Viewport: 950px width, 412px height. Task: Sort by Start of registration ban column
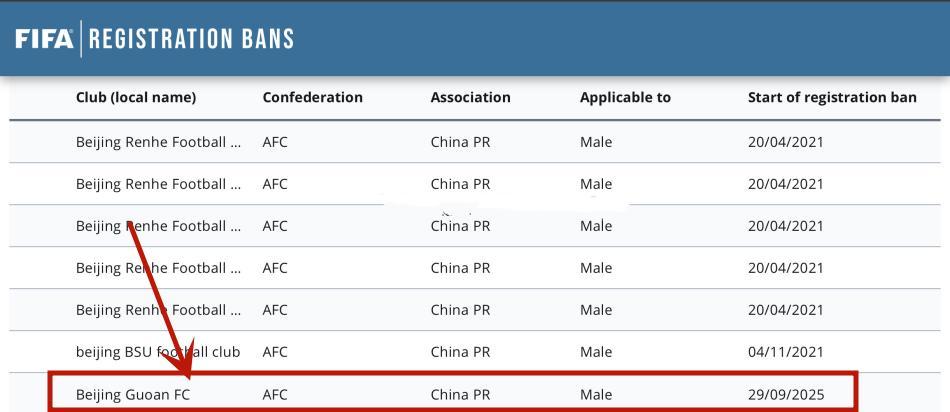pyautogui.click(x=832, y=98)
